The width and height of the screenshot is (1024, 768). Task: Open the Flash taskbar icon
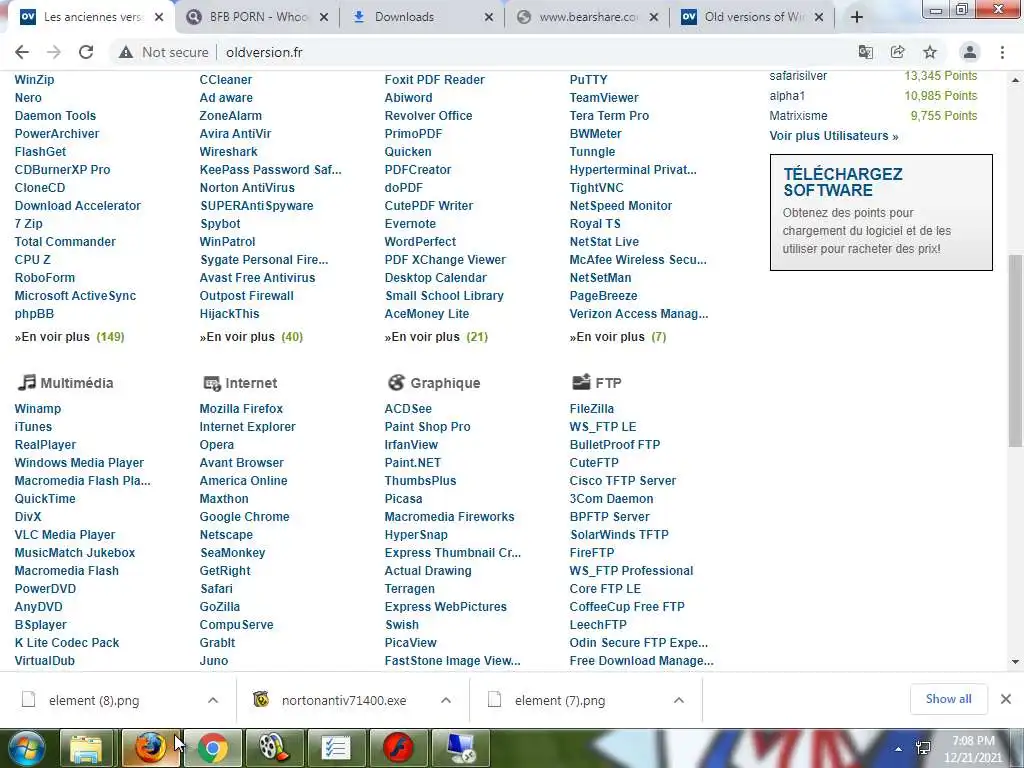pos(398,748)
